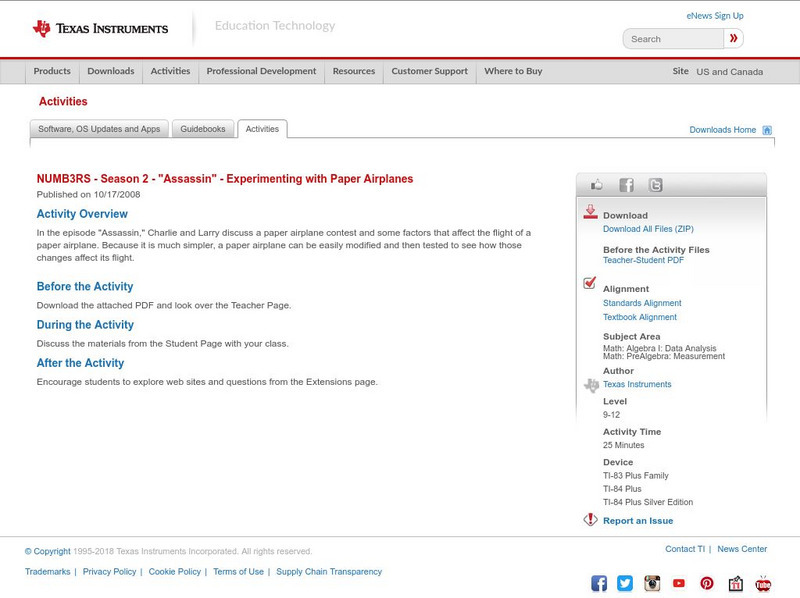Click the 'TI-84 Plus Silver Edition' device entry
This screenshot has height=598, width=800.
point(648,502)
